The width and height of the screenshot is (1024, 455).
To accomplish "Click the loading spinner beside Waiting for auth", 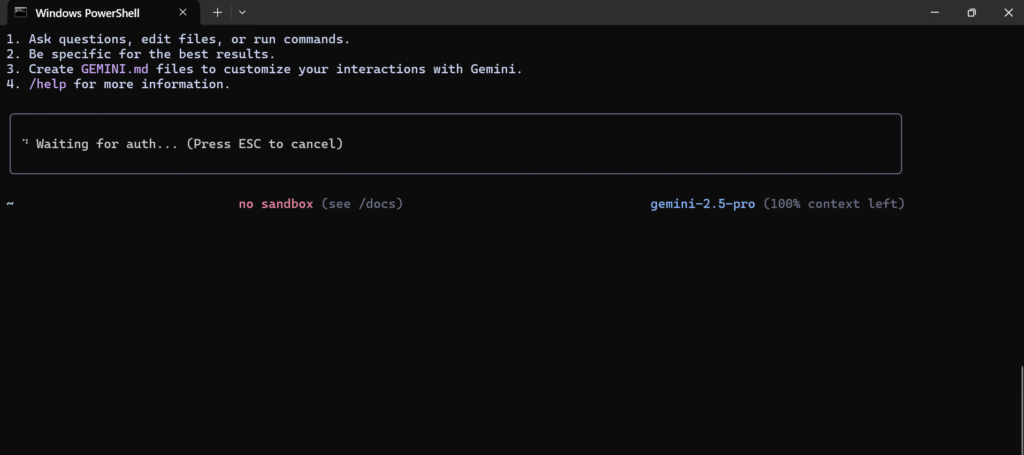I will [25, 142].
